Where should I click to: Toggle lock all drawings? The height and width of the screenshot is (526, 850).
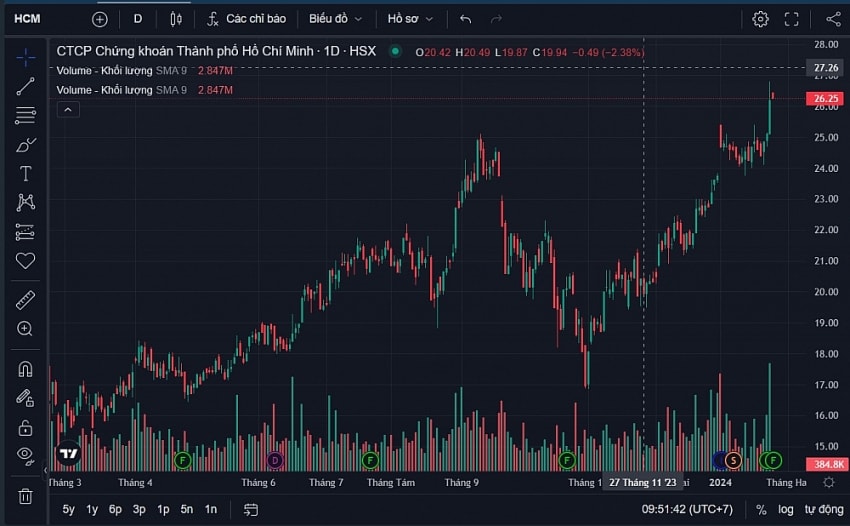tap(25, 428)
